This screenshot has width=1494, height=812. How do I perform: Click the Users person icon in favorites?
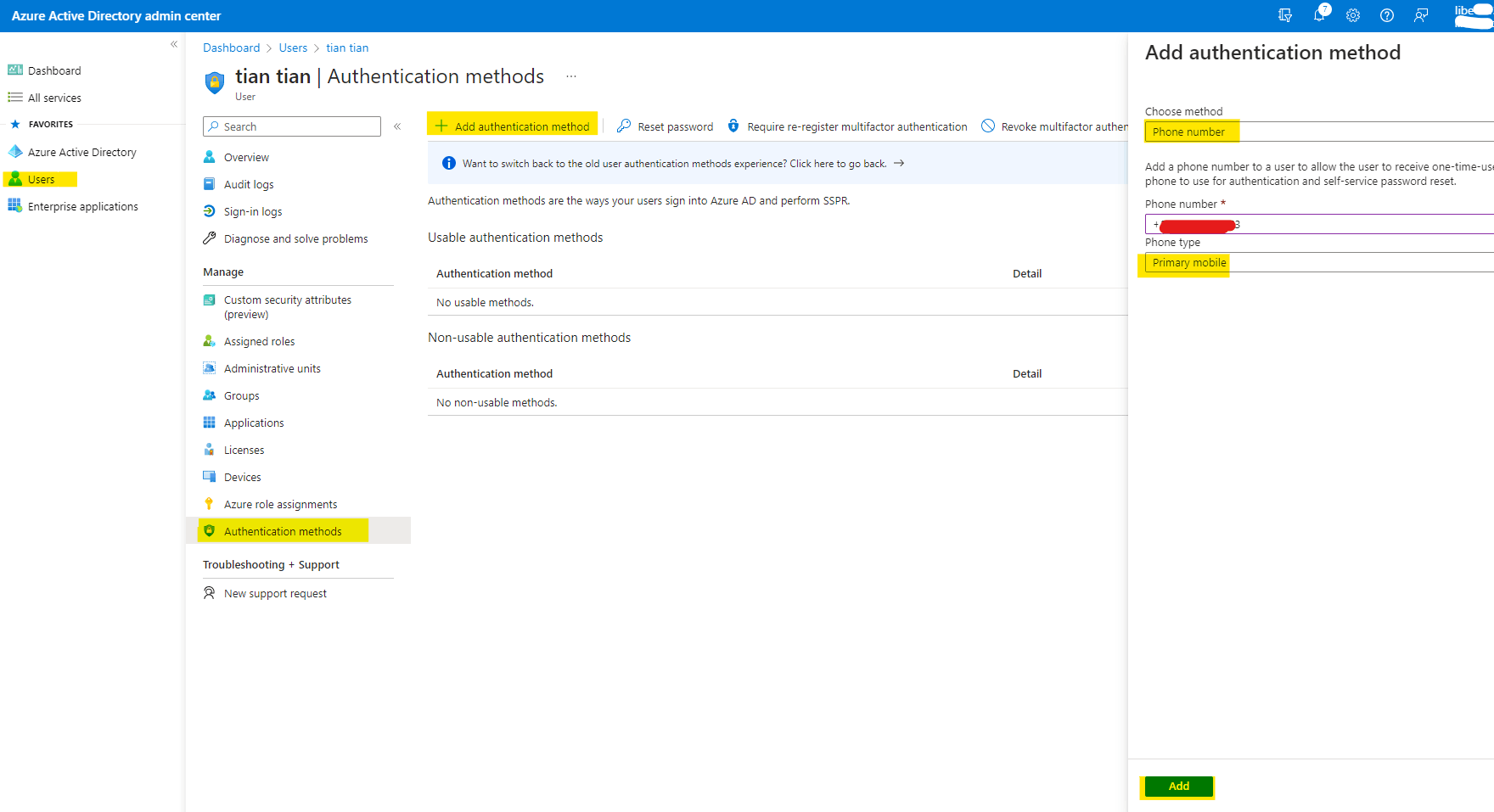(x=15, y=179)
